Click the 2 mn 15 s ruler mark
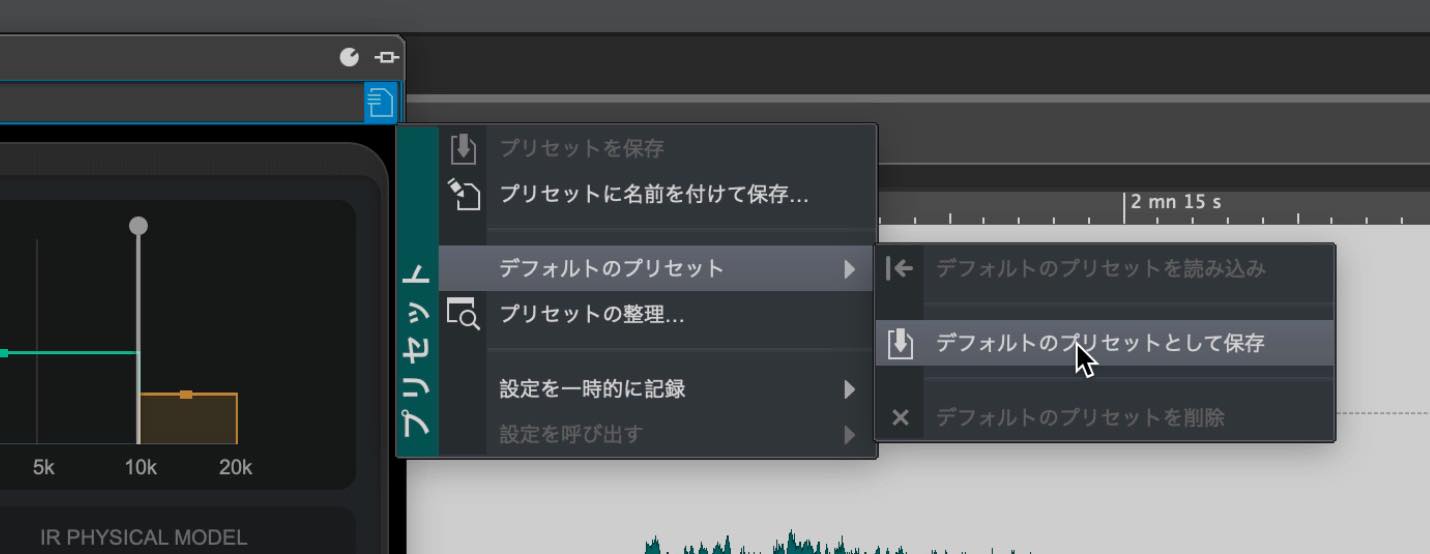The height and width of the screenshot is (554, 1430). [1176, 202]
